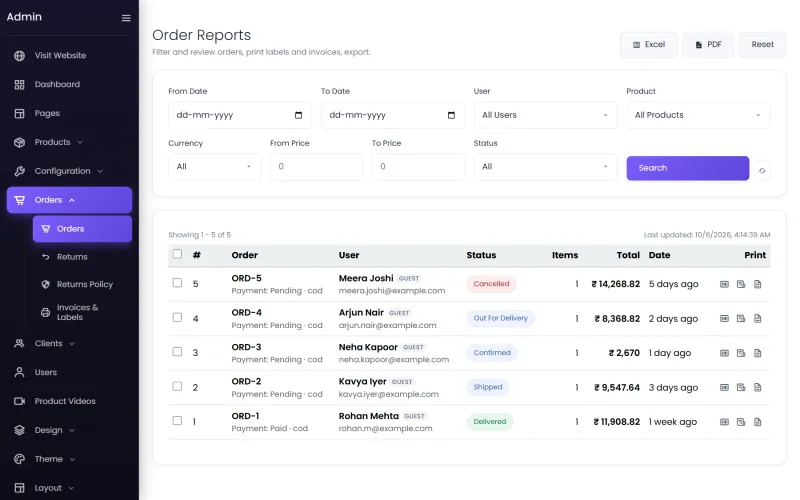This screenshot has height=500, width=800.
Task: Expand the Layout sidebar menu
Action: (69, 488)
